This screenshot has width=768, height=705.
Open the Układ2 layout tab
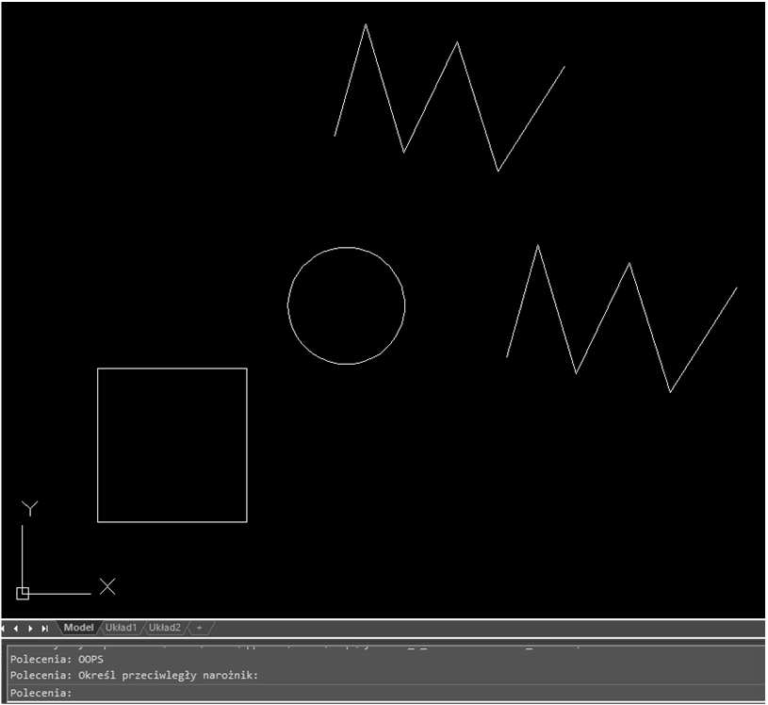pos(165,628)
